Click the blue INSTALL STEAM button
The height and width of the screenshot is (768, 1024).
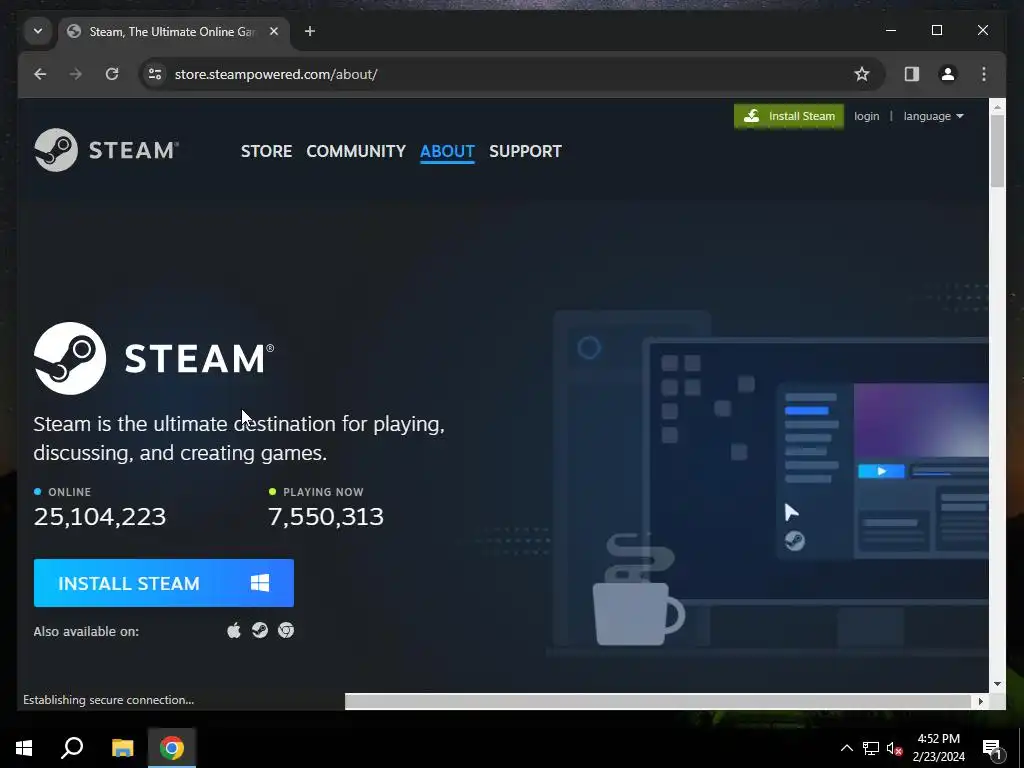tap(164, 583)
